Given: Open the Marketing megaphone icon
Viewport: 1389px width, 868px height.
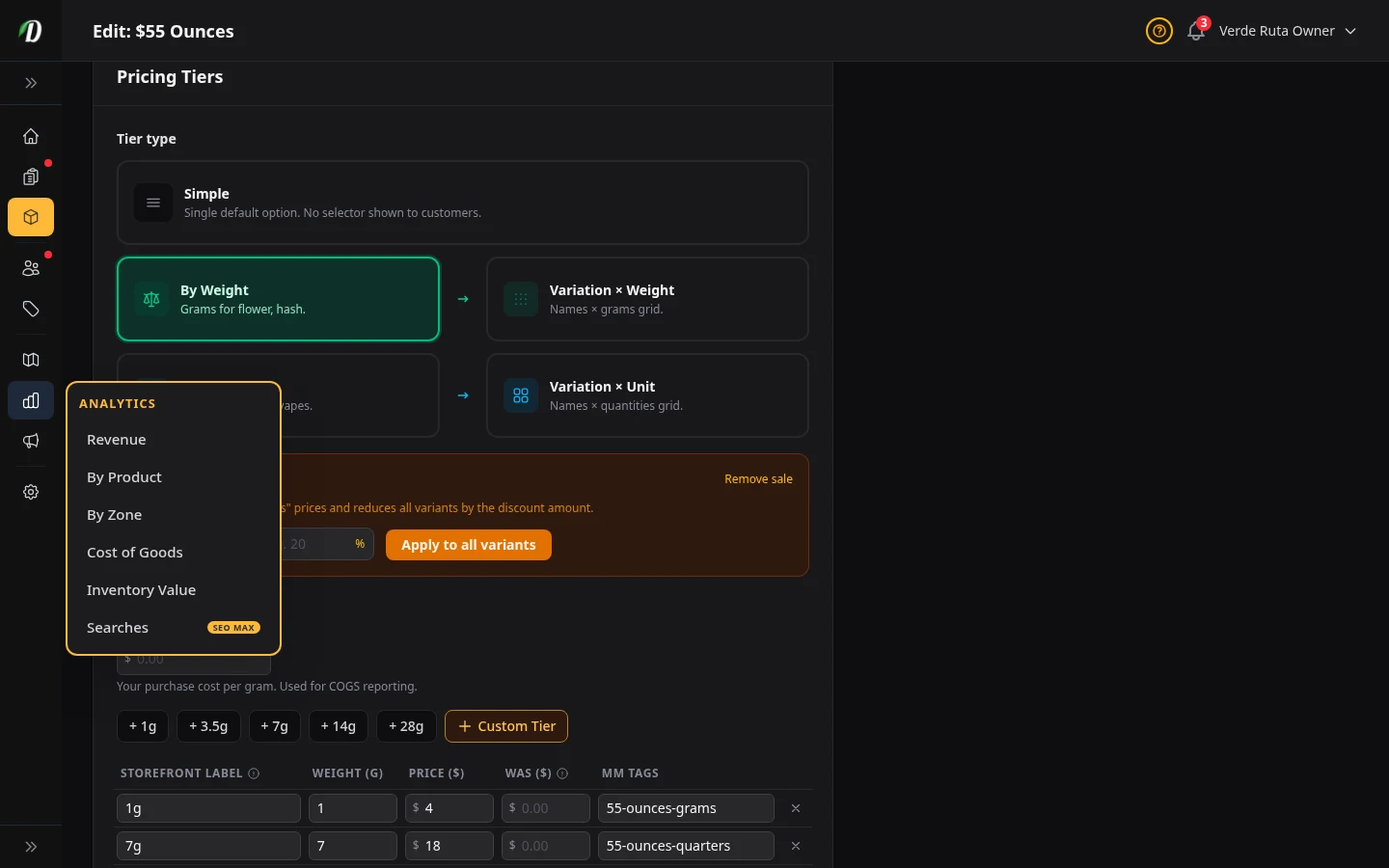Looking at the screenshot, I should [30, 441].
